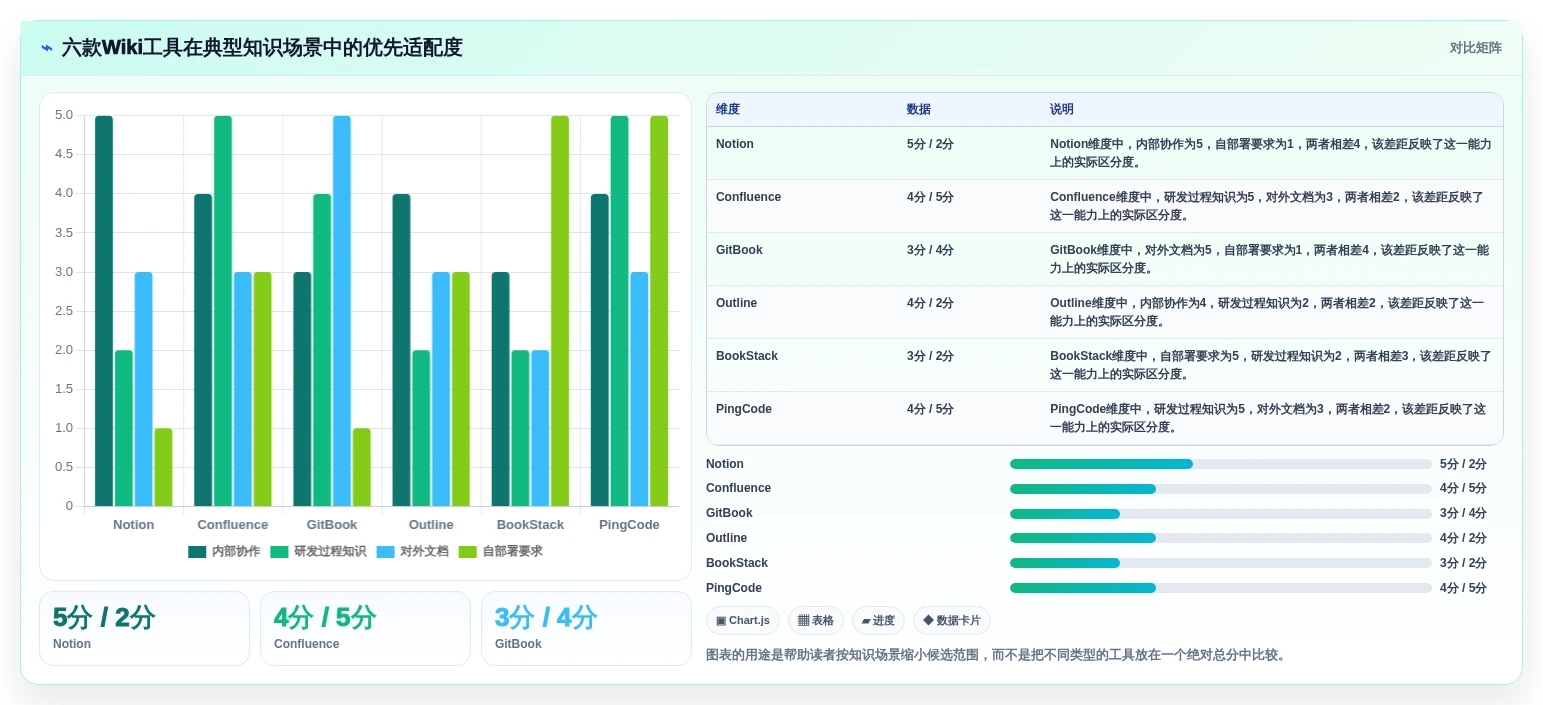
Task: Open the Confluence 4分 / 5分 data card
Action: tap(365, 628)
